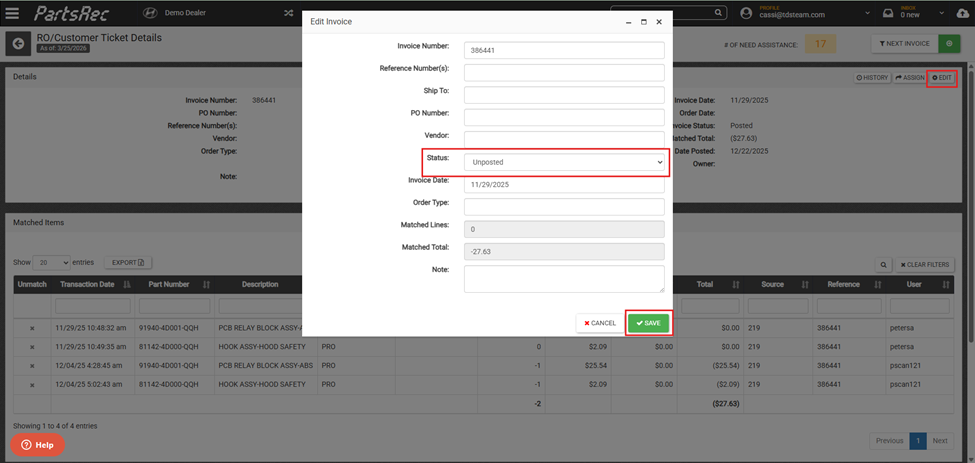Sort by Transaction Date column
Image resolution: width=975 pixels, height=463 pixels.
coord(91,285)
